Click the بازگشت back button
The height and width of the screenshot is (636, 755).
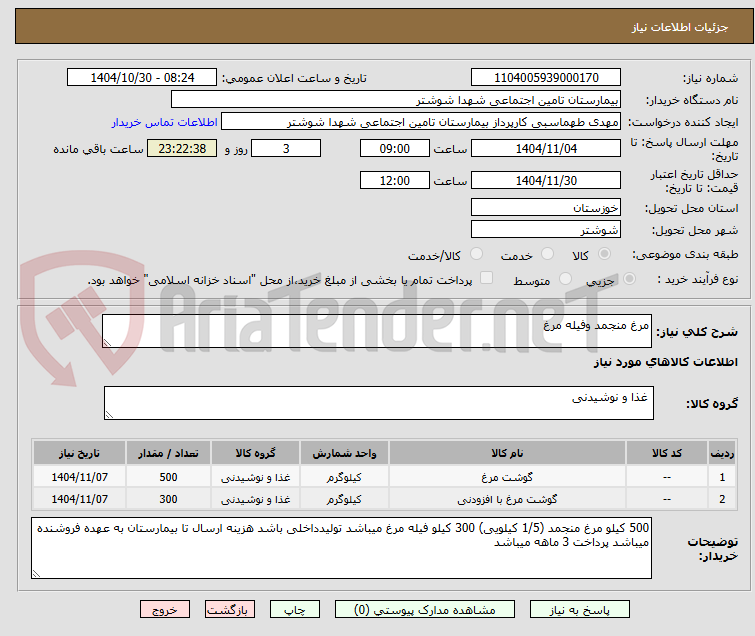(x=230, y=610)
